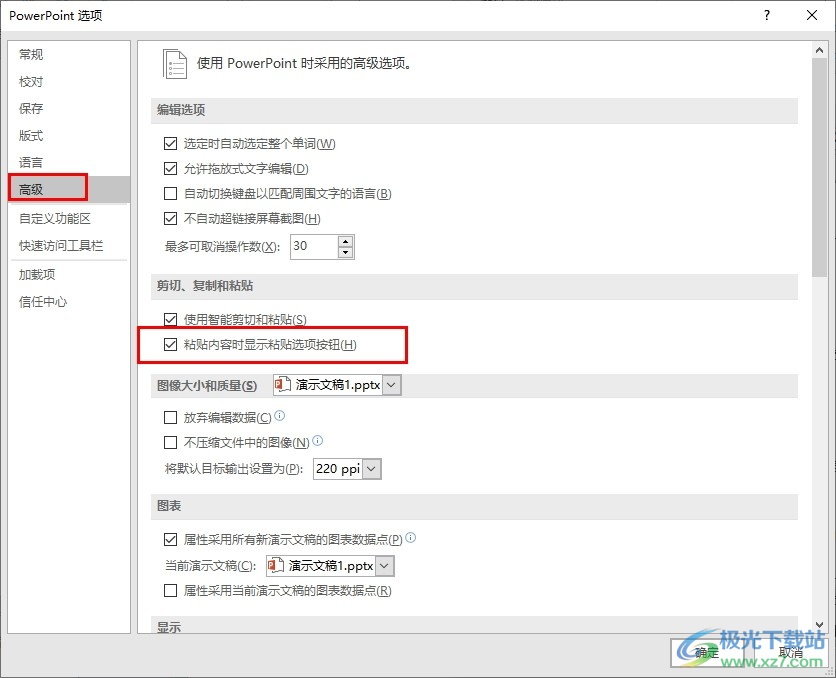Click the vertical scrollbar thumb
This screenshot has height=678, width=836.
[819, 168]
